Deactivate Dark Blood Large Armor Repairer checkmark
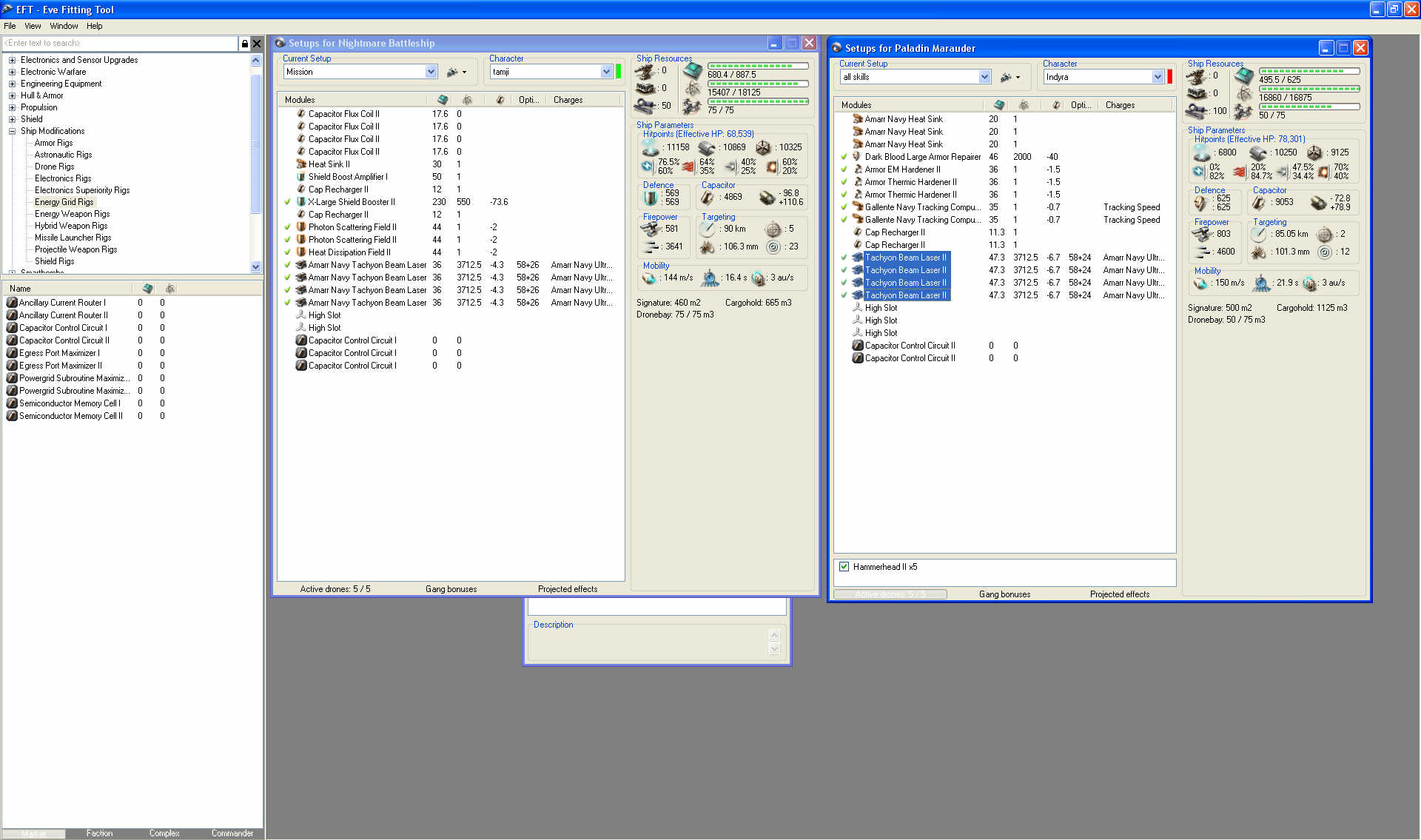Image resolution: width=1421 pixels, height=840 pixels. coord(844,157)
